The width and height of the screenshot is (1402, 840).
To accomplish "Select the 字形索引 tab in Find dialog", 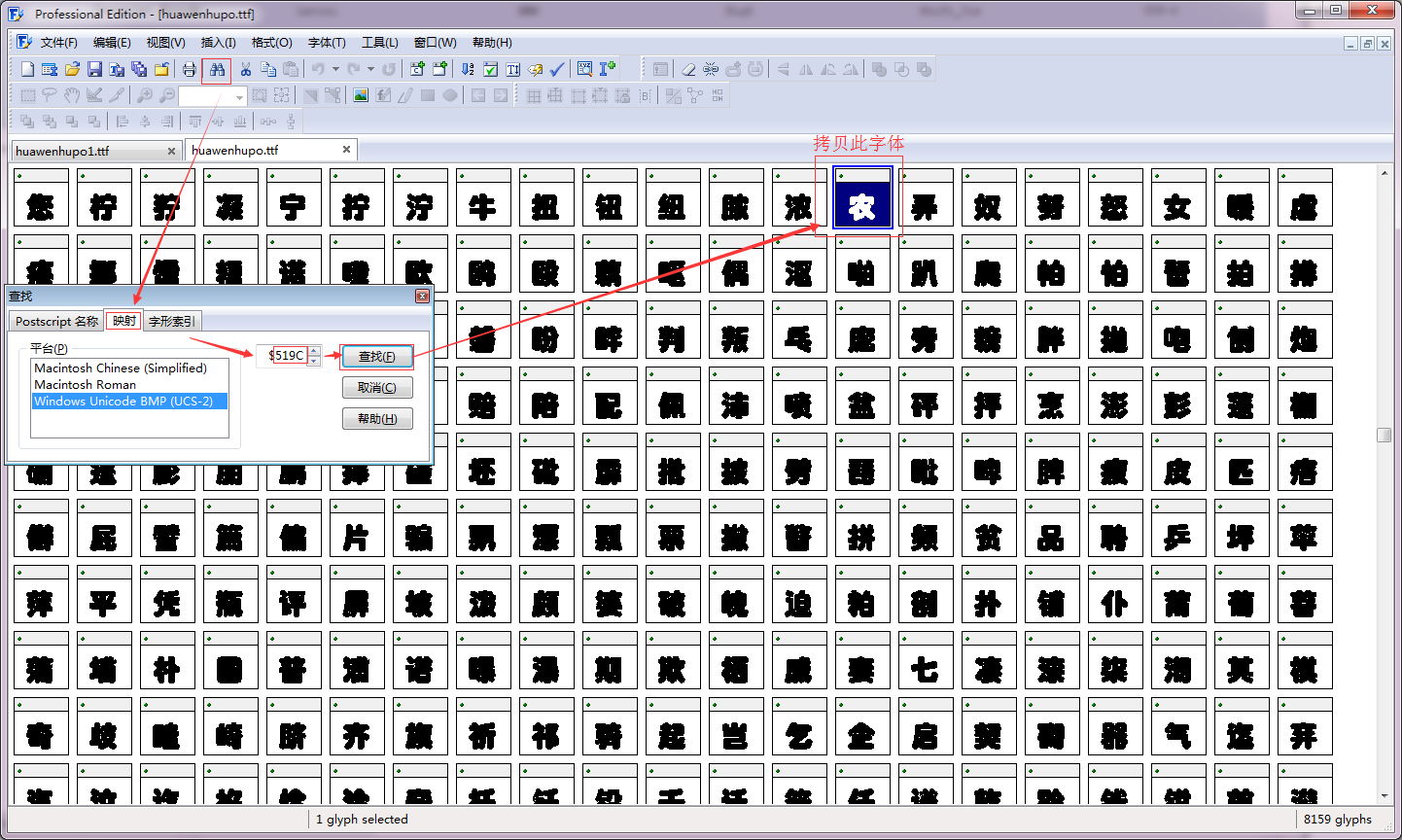I will [172, 322].
